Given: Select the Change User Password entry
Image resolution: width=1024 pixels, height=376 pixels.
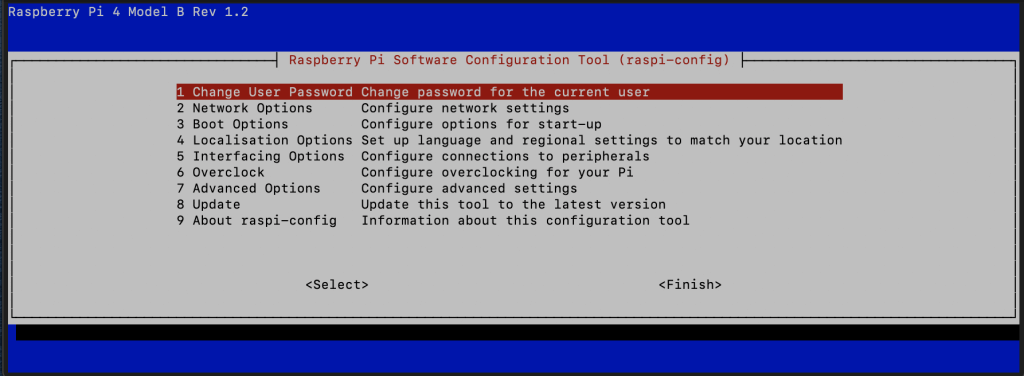Looking at the screenshot, I should 509,92.
